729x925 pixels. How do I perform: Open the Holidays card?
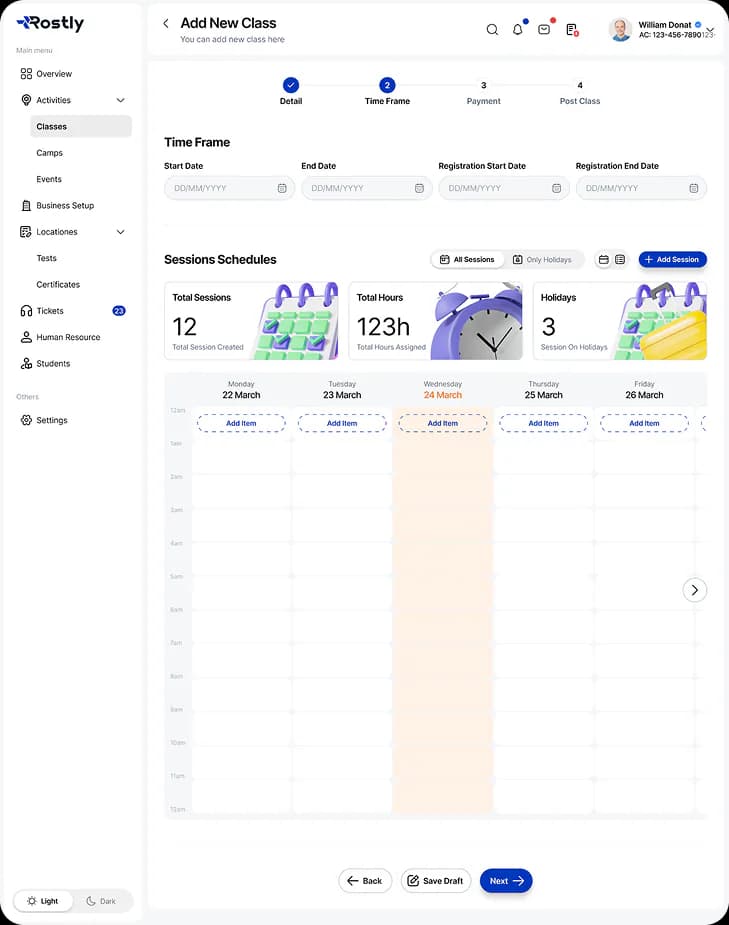(x=620, y=320)
